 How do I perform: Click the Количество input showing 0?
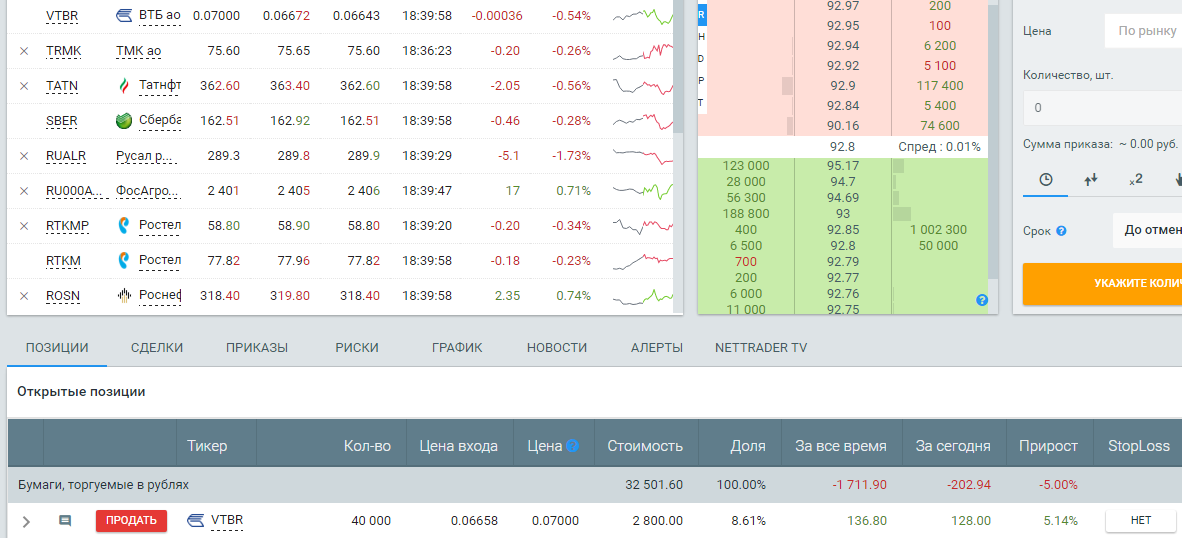[x=1102, y=108]
